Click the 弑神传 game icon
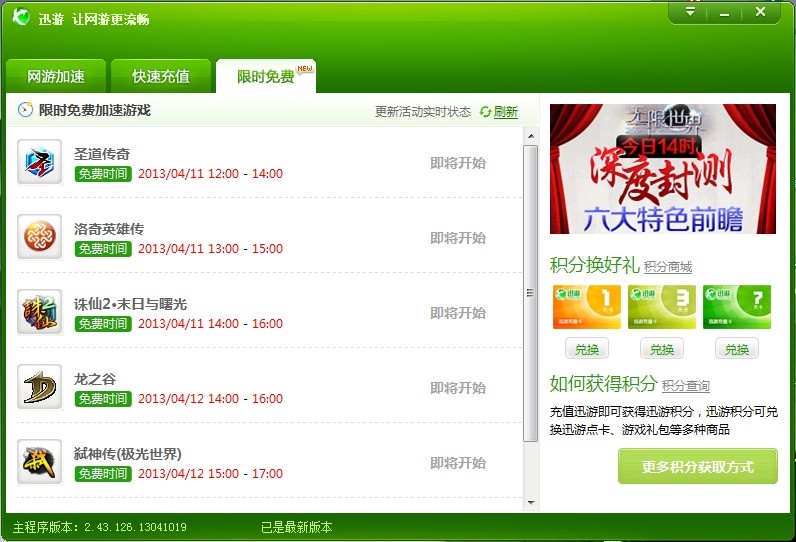796x542 pixels. pyautogui.click(x=40, y=462)
